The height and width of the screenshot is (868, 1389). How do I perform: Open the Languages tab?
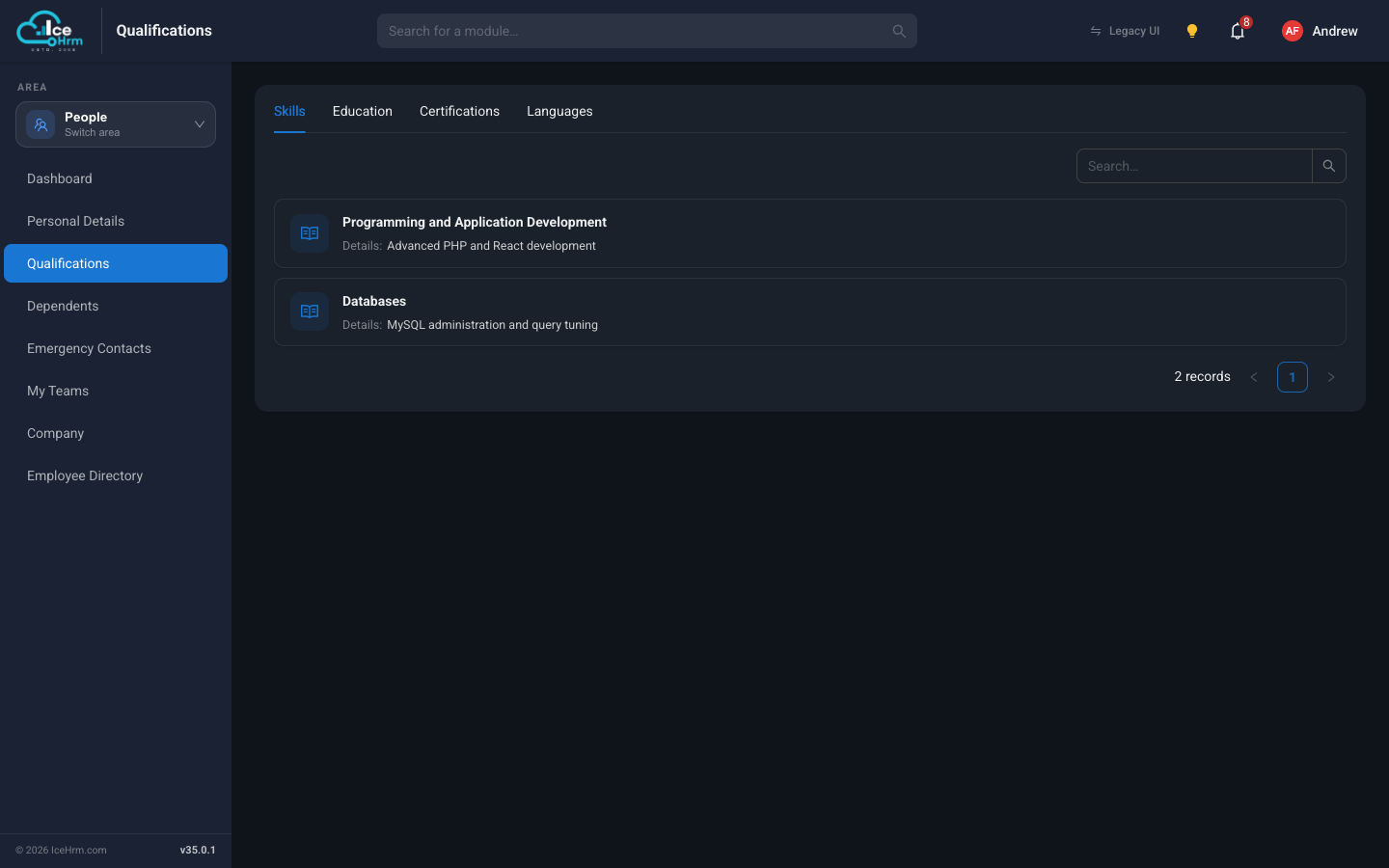click(x=559, y=111)
